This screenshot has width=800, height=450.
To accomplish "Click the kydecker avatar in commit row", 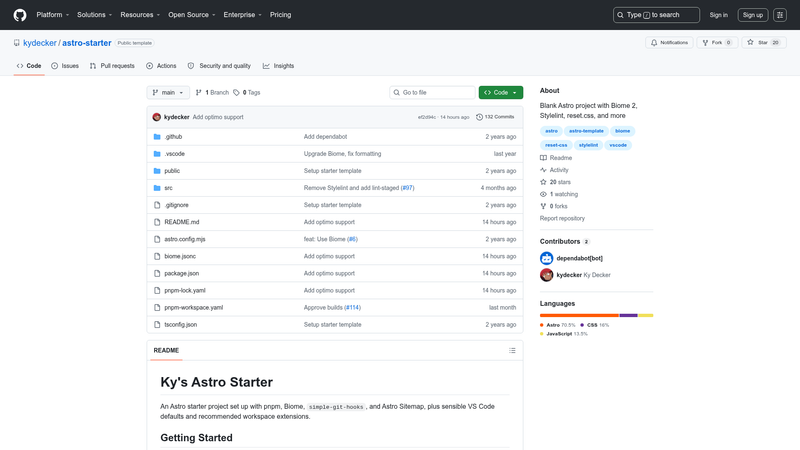I will [157, 117].
